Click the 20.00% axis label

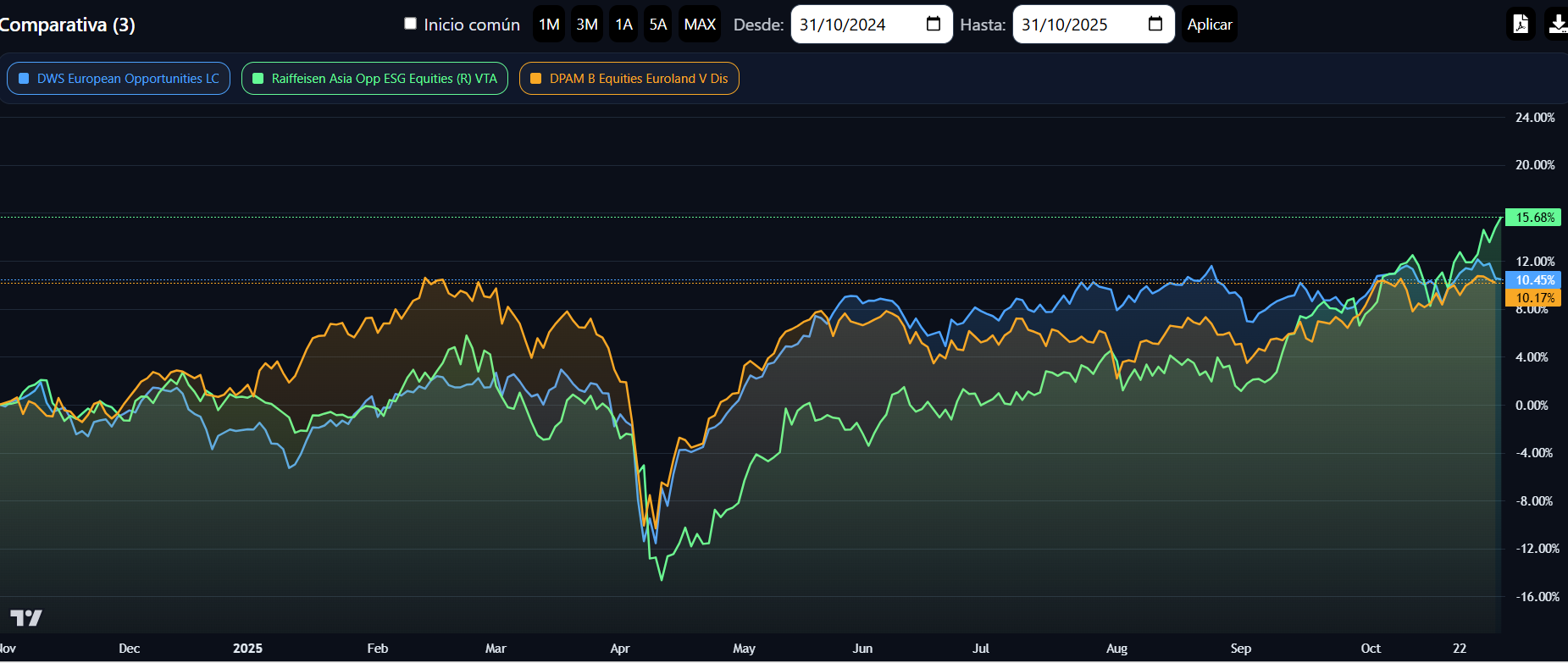[x=1535, y=165]
